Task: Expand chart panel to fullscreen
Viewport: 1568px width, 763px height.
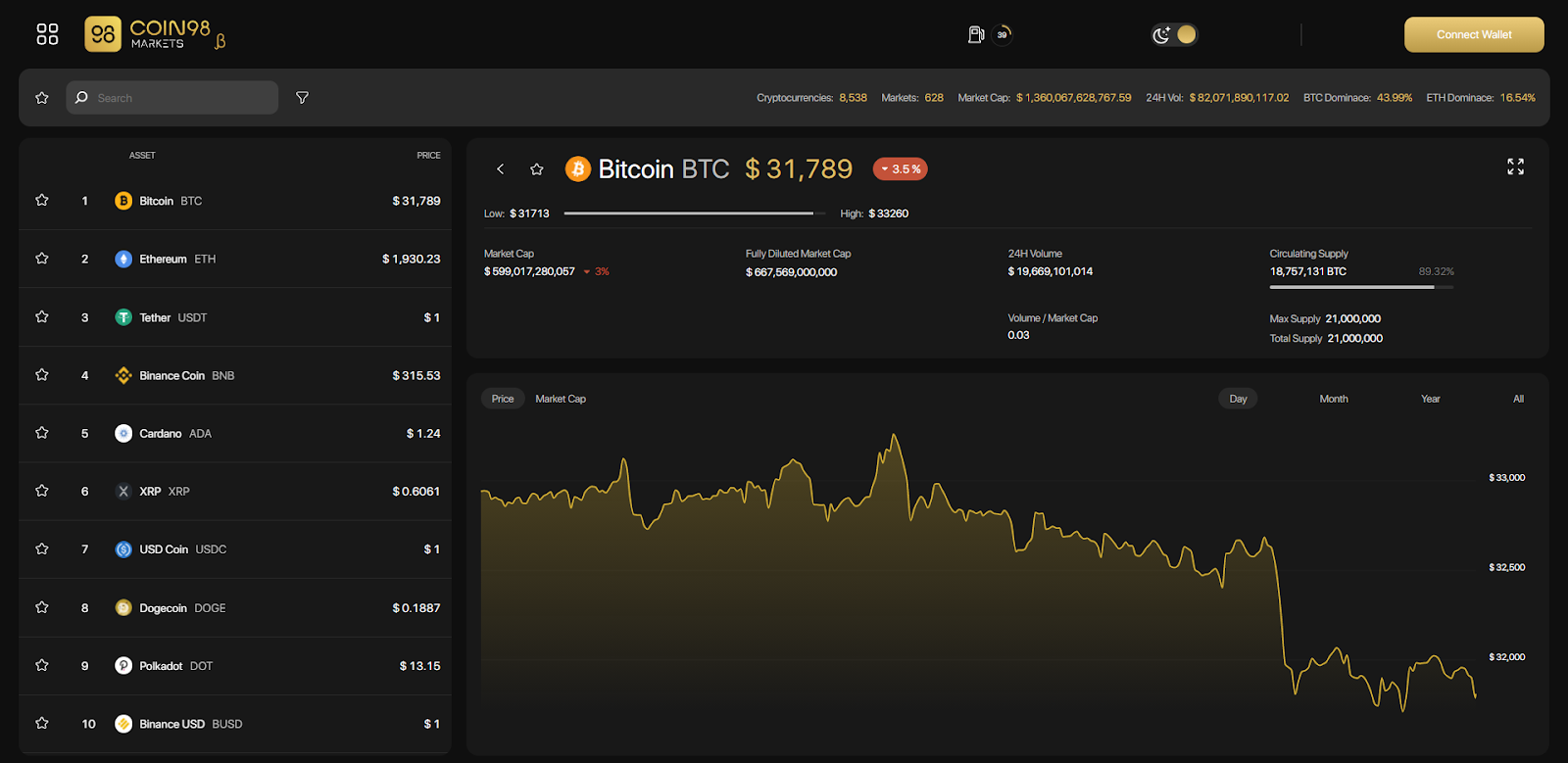Action: tap(1515, 167)
